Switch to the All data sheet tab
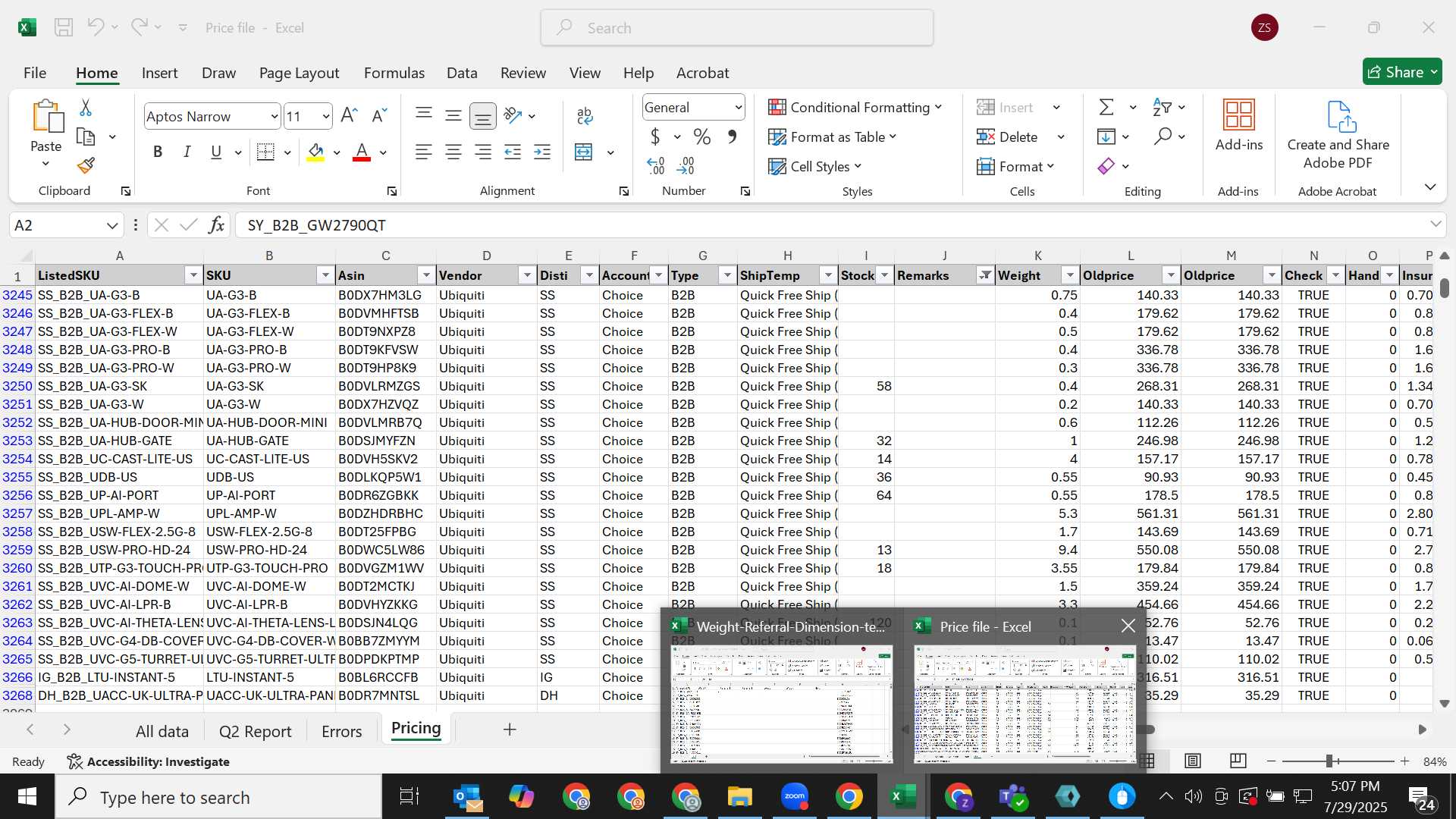The width and height of the screenshot is (1456, 819). click(x=162, y=731)
